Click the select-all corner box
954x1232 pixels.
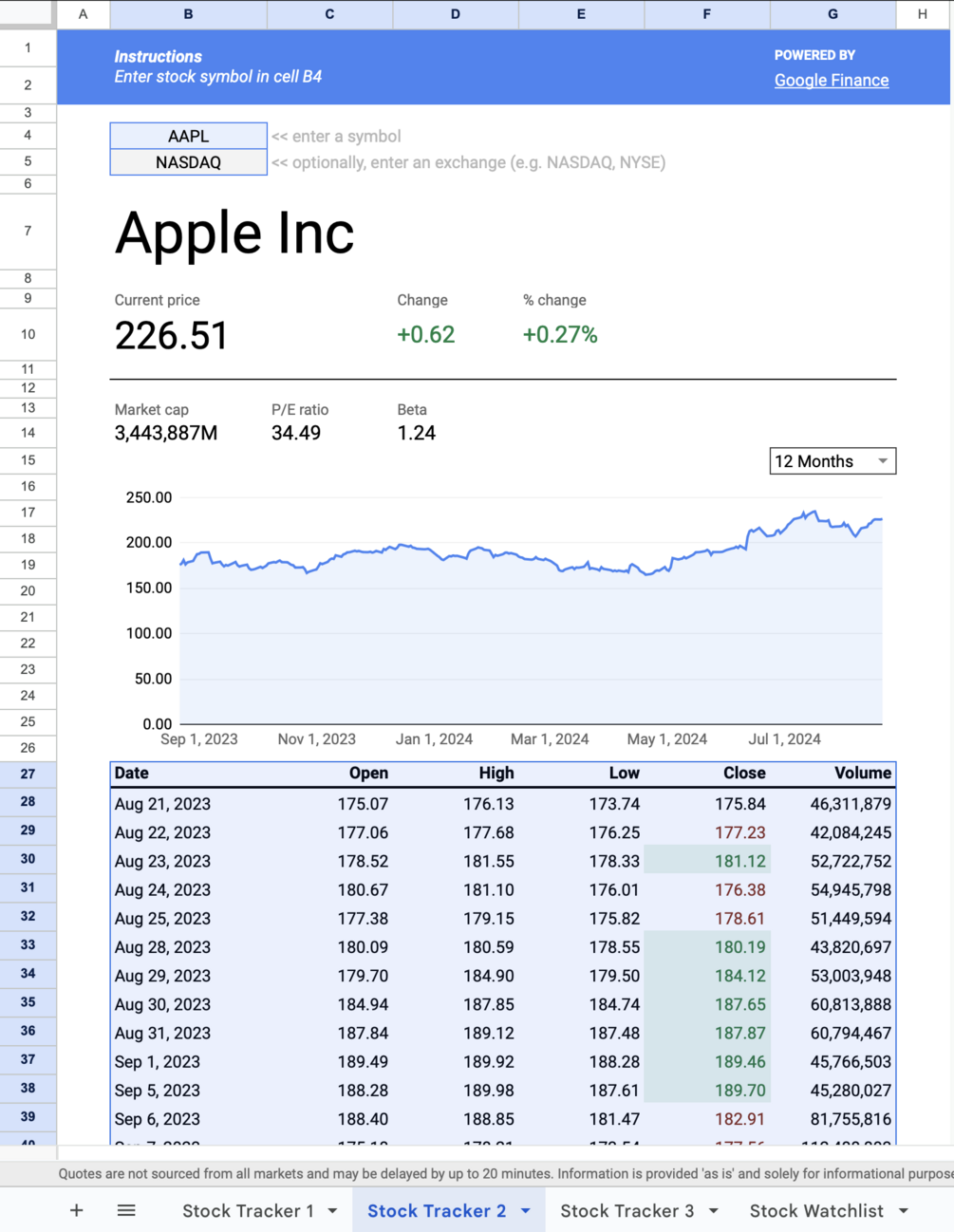(28, 13)
